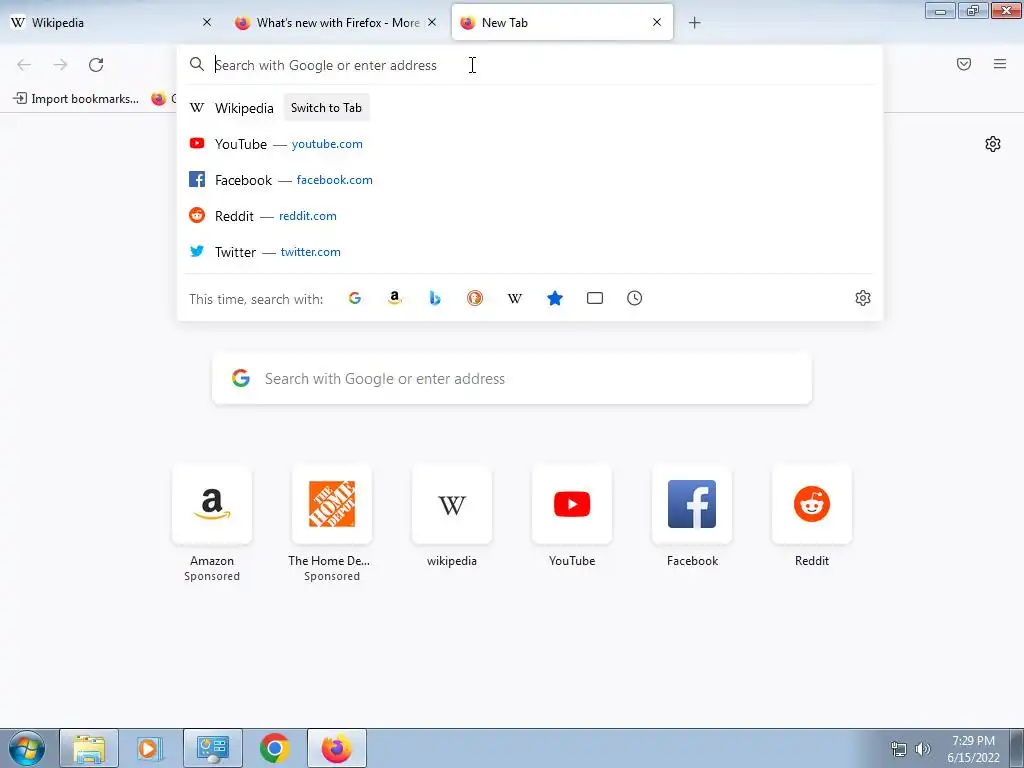
Task: Open network icon in system tray
Action: (899, 749)
